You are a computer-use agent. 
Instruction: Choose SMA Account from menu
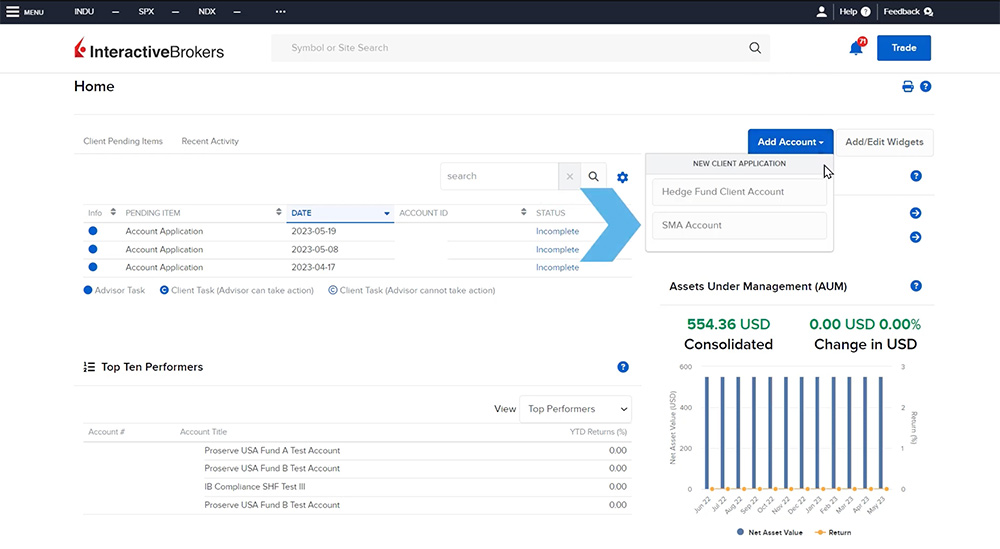pyautogui.click(x=739, y=226)
